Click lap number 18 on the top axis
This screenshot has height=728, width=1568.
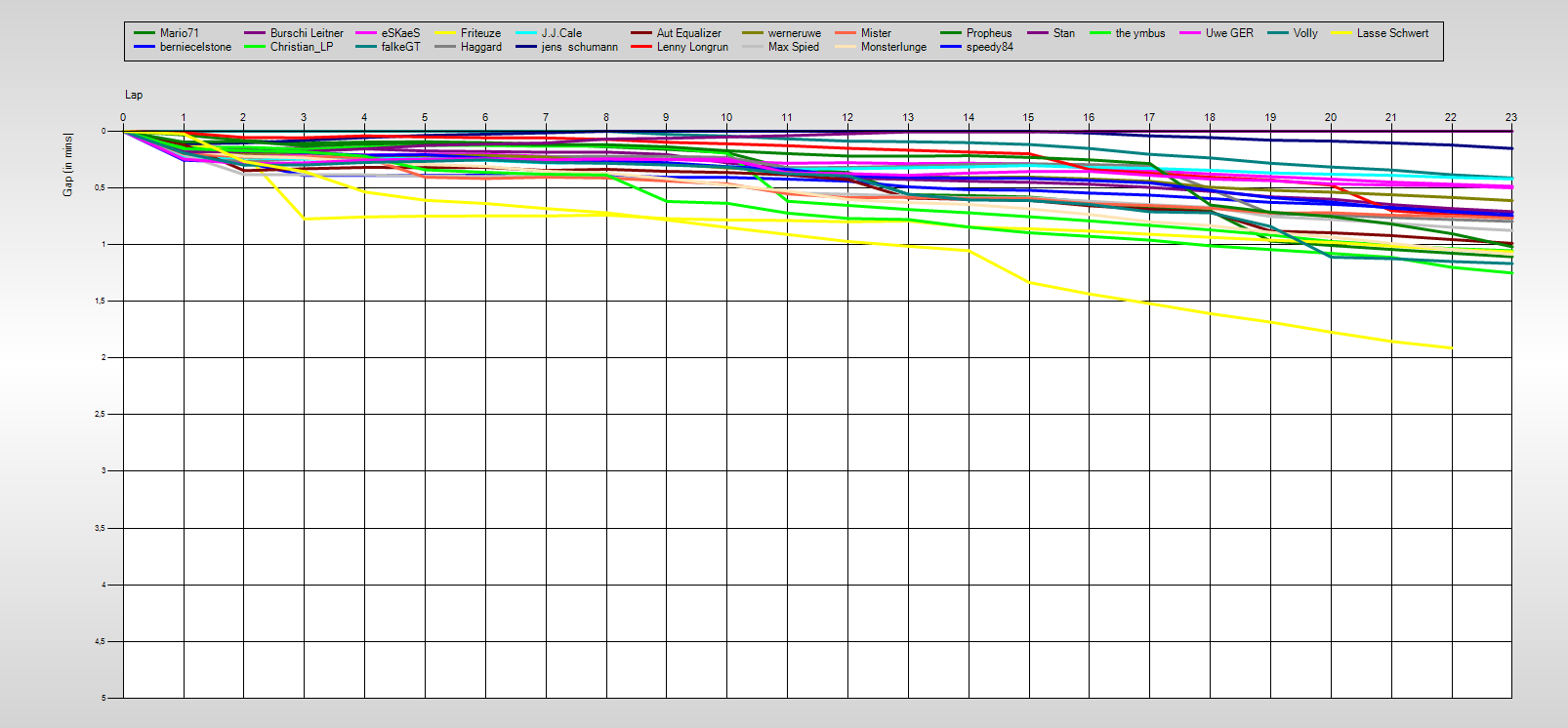tap(1210, 117)
